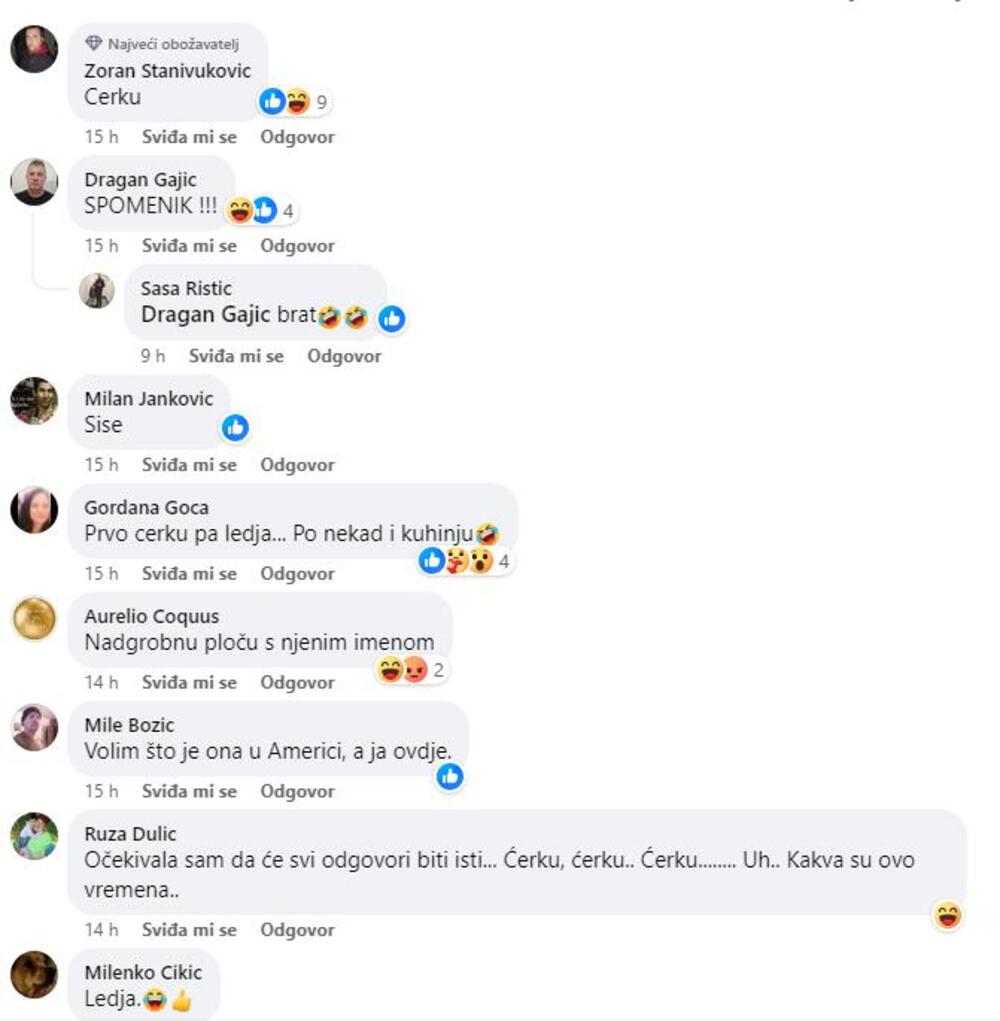The image size is (1000, 1021).
Task: Open reactions on Aurelio Coquus's comment
Action: point(412,669)
